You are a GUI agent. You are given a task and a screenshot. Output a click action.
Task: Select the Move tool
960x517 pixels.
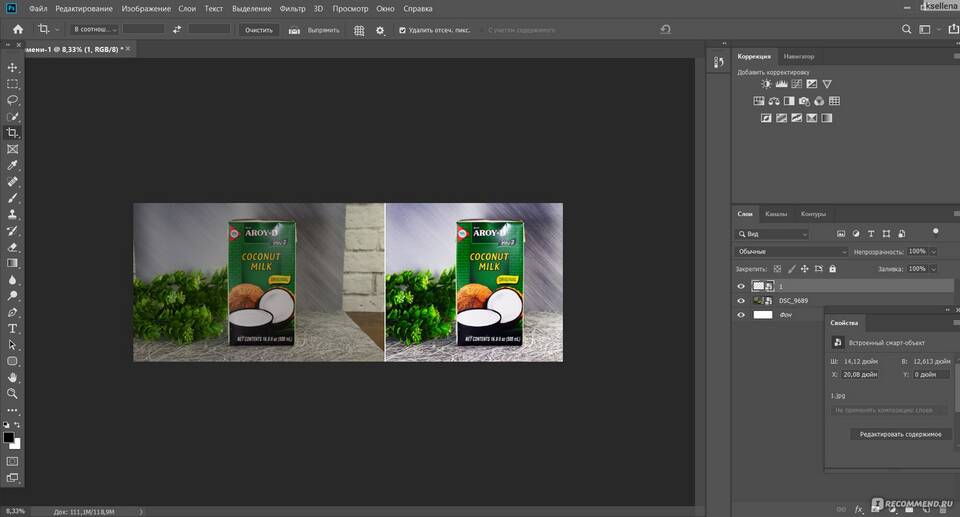coord(12,67)
